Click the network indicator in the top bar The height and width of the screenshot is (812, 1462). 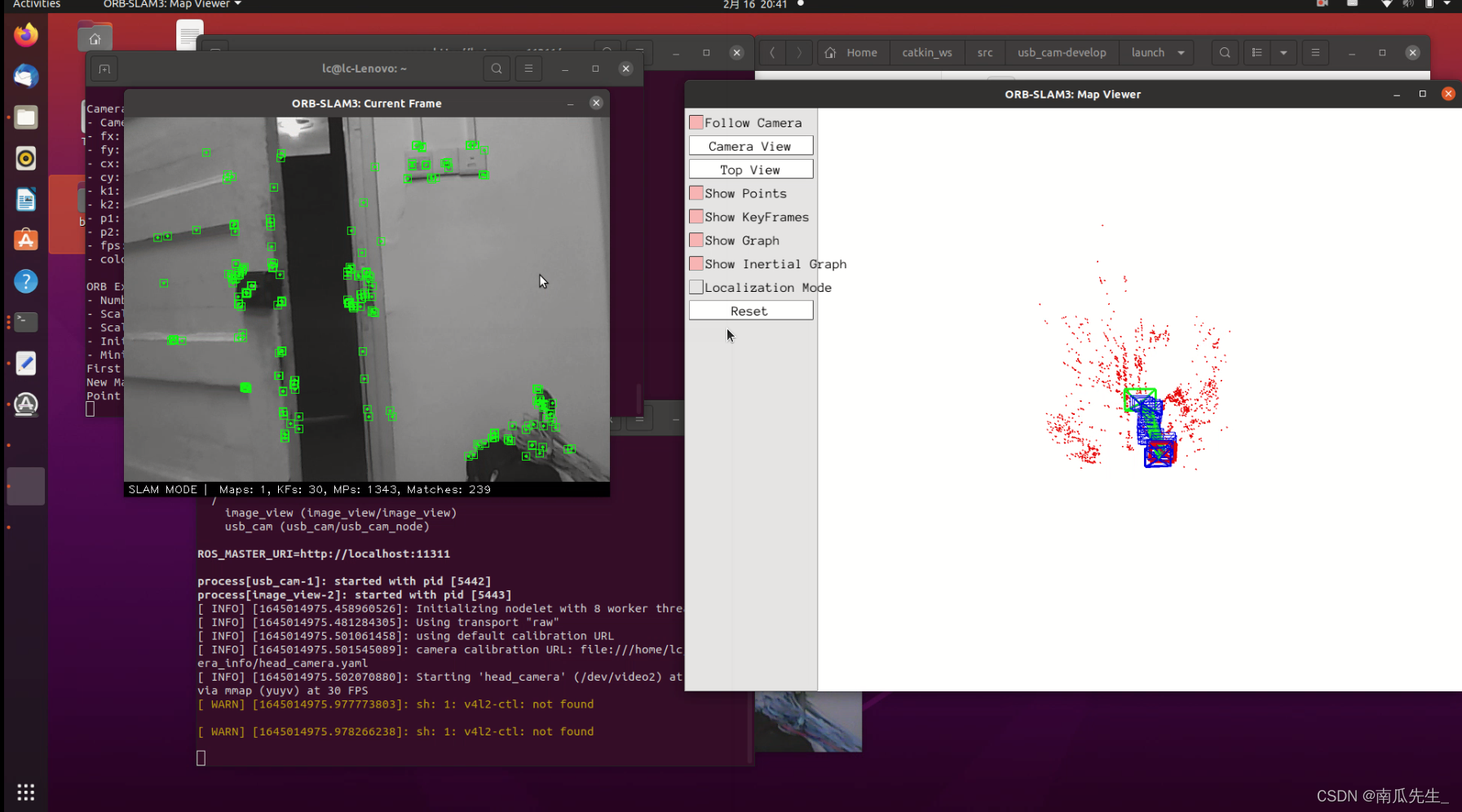[1386, 4]
